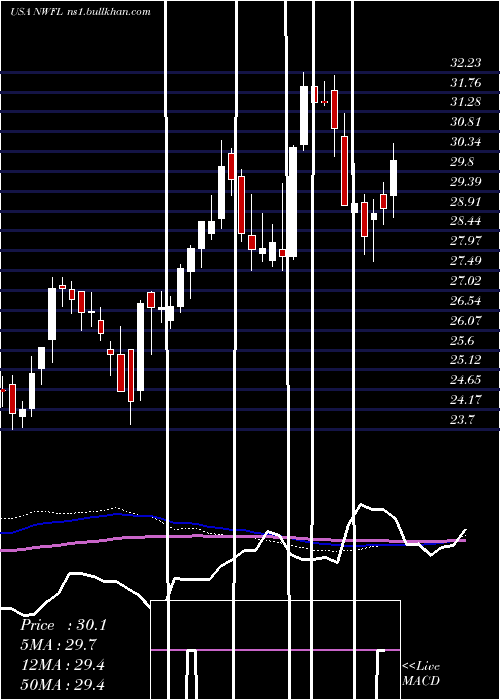Click the 30.34 price axis label
This screenshot has width=500, height=700.
(x=466, y=142)
